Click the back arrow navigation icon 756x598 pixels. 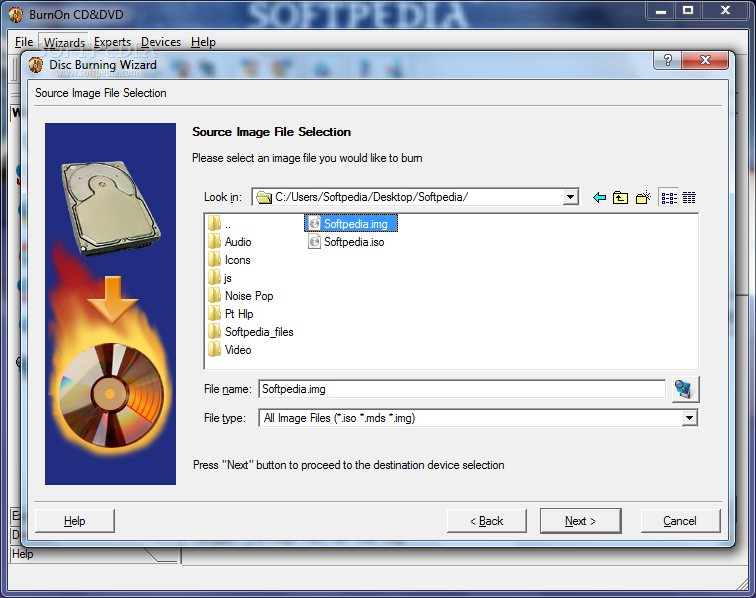pyautogui.click(x=599, y=197)
